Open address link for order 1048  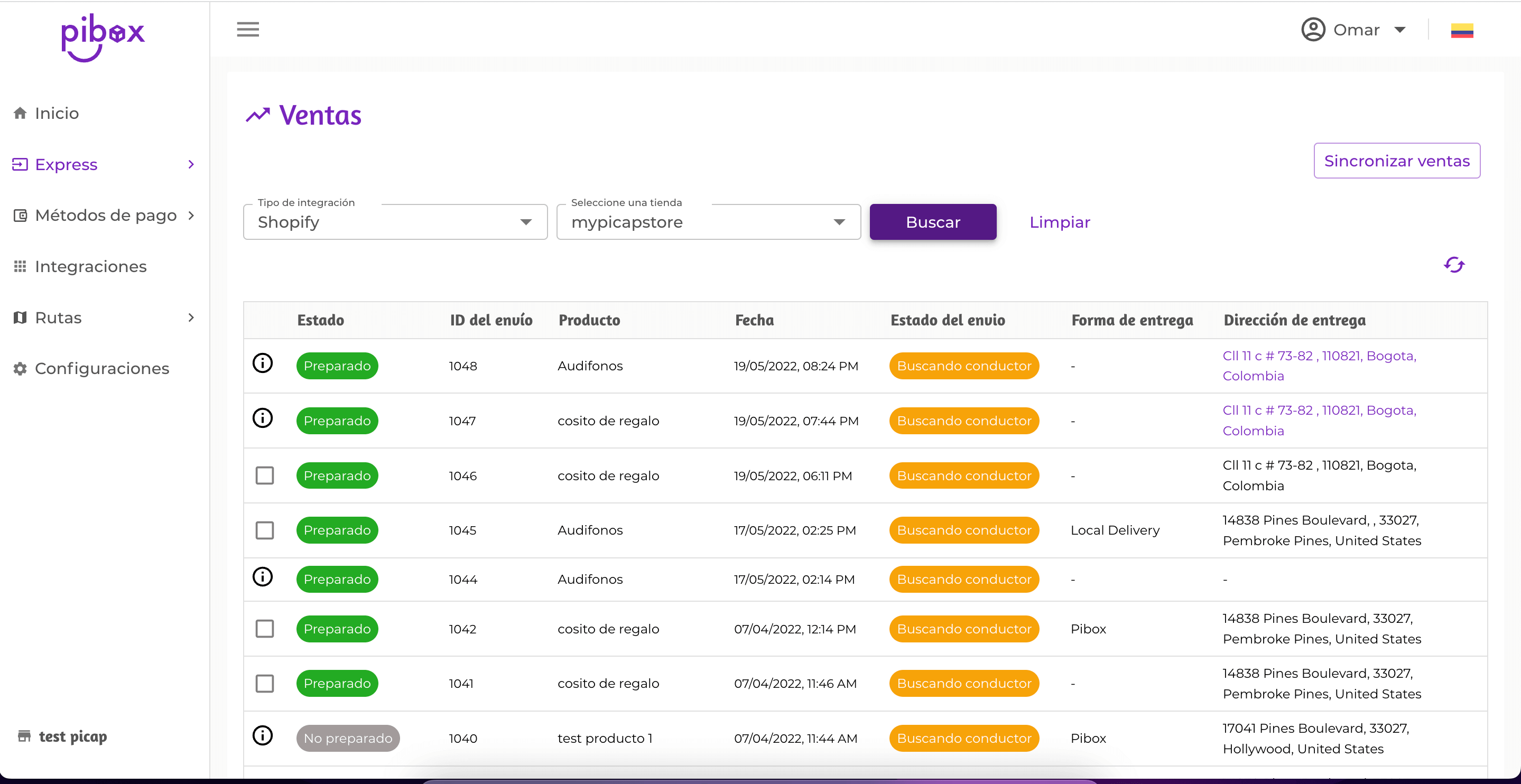[1320, 366]
